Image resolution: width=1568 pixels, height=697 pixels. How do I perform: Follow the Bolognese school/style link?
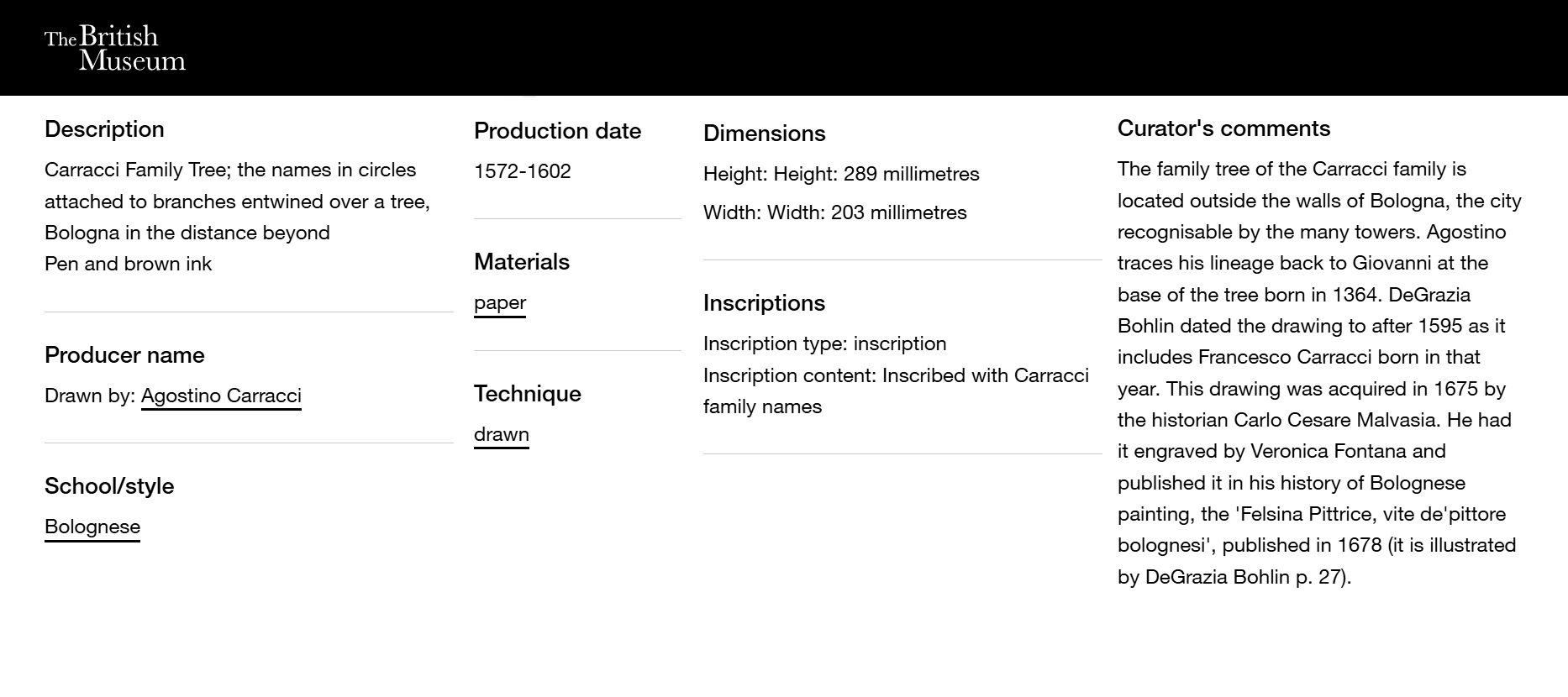point(92,527)
